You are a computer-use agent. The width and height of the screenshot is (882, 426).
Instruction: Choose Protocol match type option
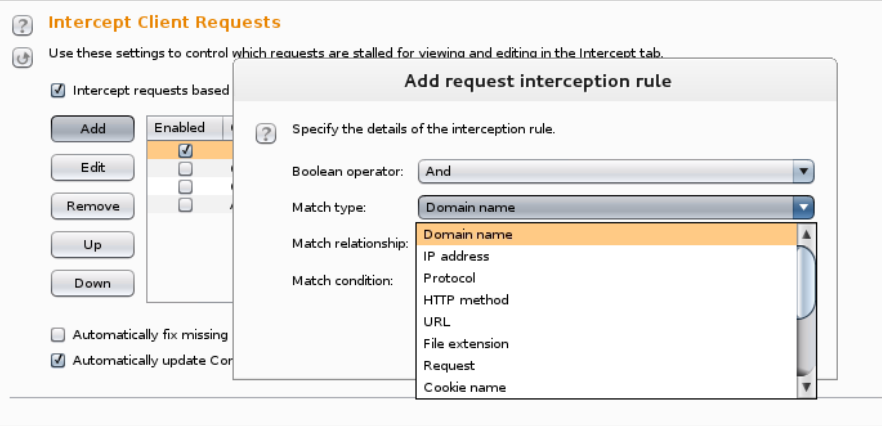pyautogui.click(x=449, y=278)
